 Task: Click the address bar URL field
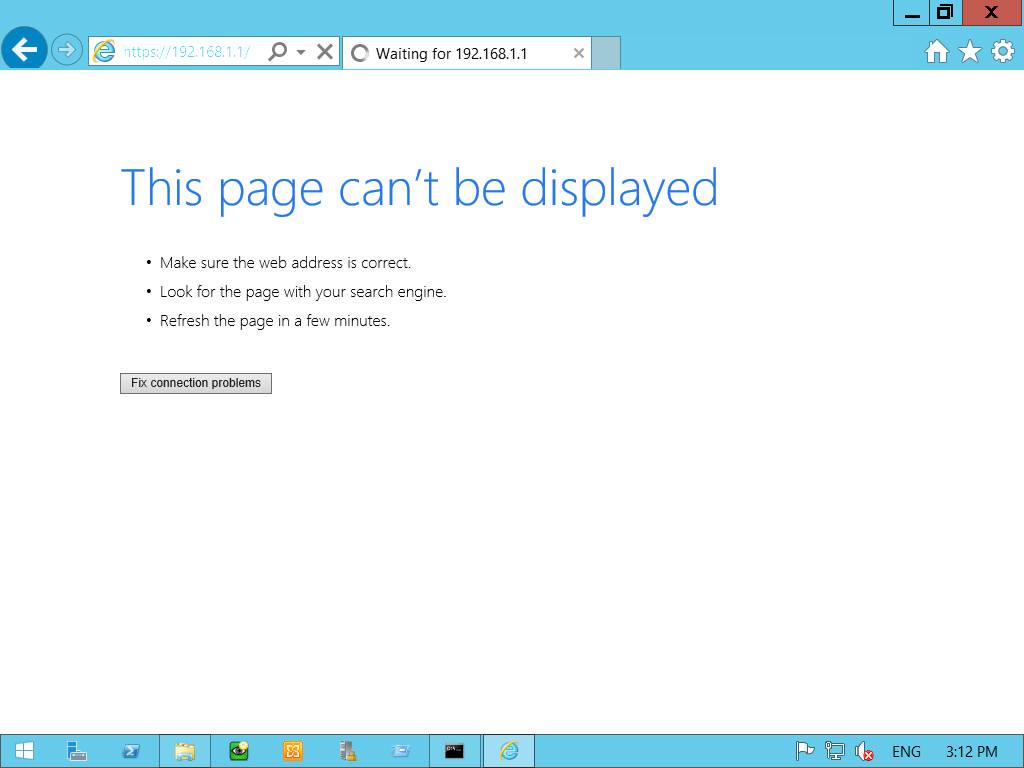point(186,52)
